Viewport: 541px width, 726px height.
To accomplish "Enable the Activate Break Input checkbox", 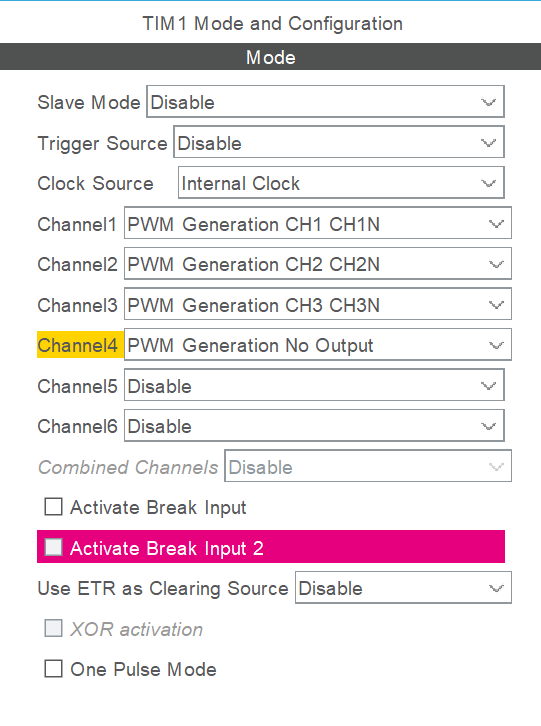I will click(x=53, y=507).
